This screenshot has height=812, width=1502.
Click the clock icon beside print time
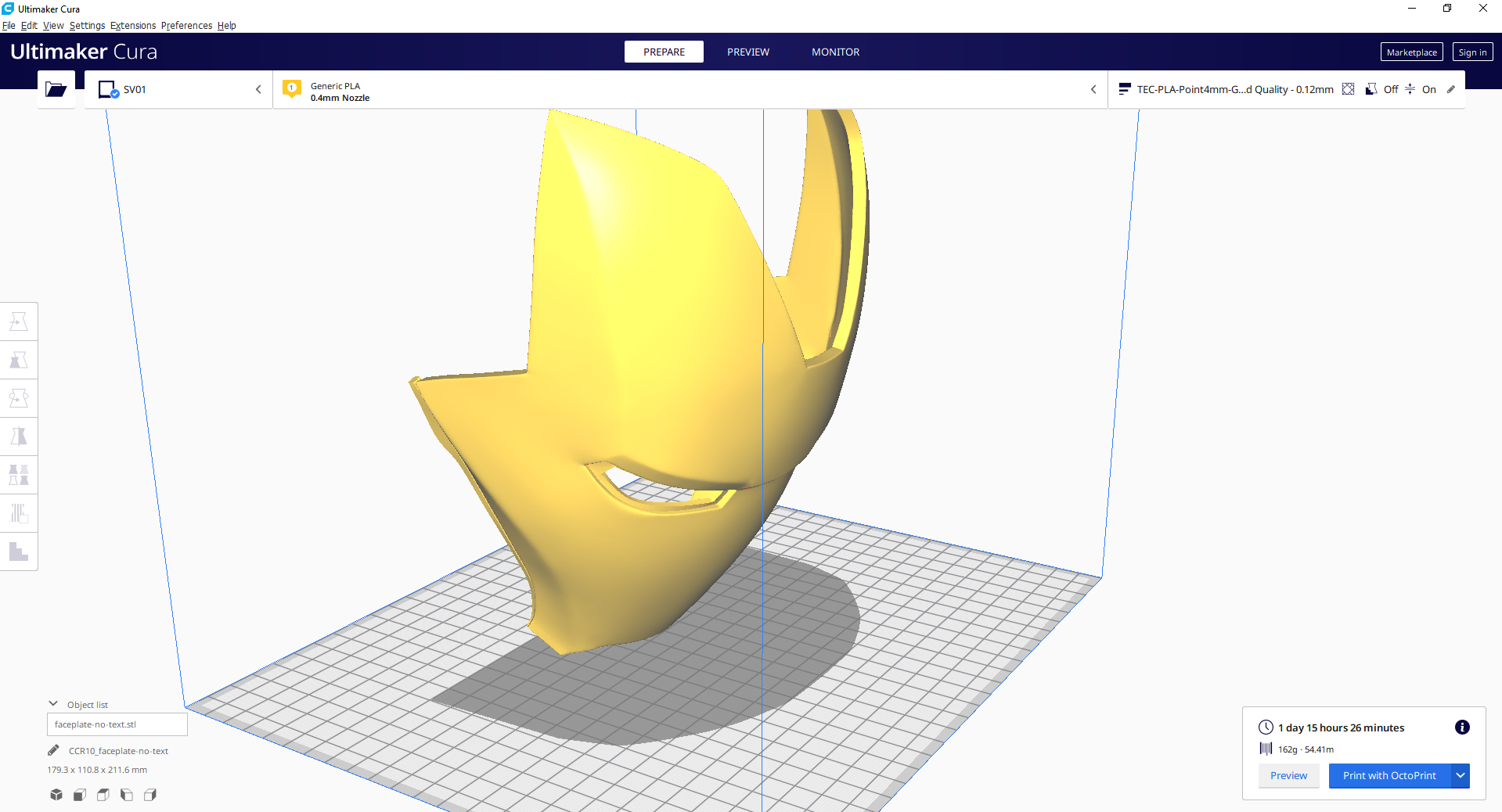1266,727
